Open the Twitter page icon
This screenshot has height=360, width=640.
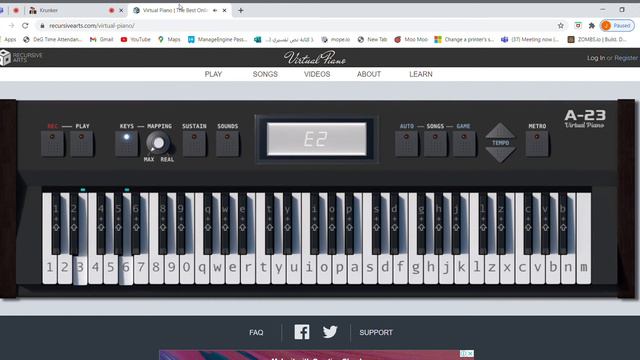pyautogui.click(x=330, y=331)
